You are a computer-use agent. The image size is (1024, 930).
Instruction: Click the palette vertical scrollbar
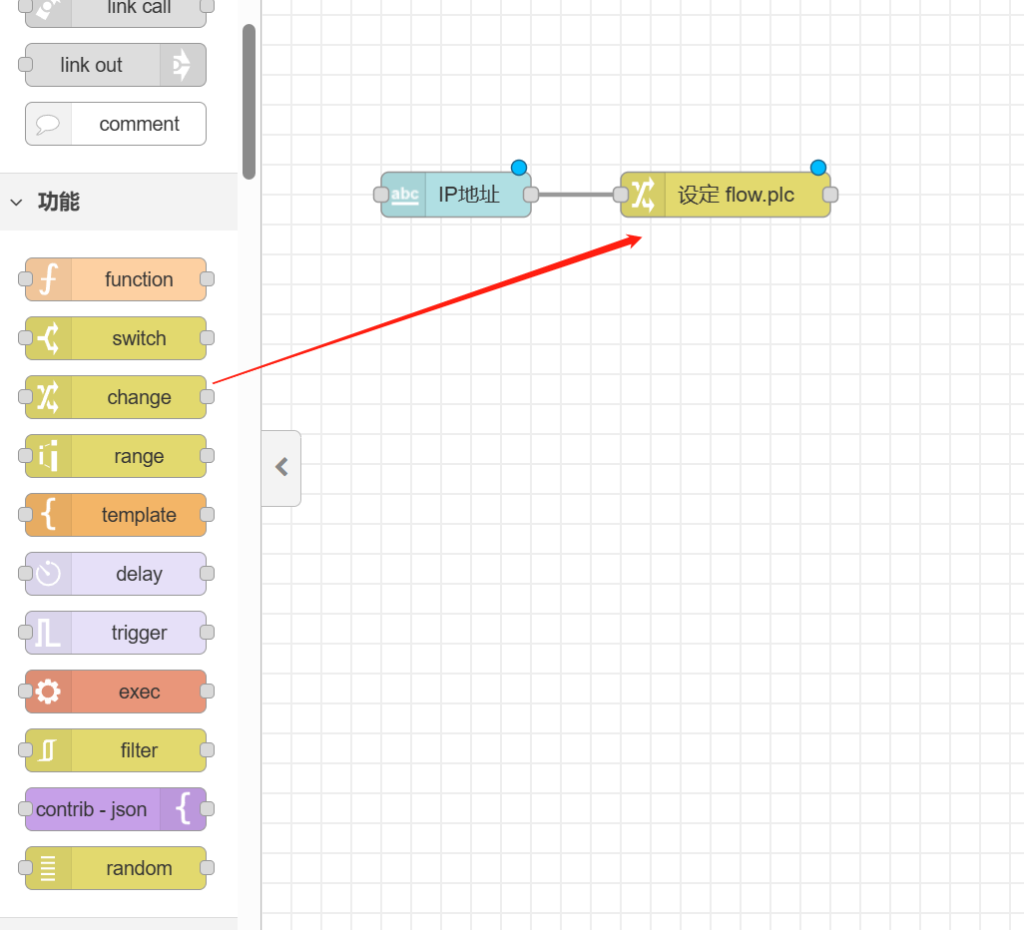coord(248,100)
